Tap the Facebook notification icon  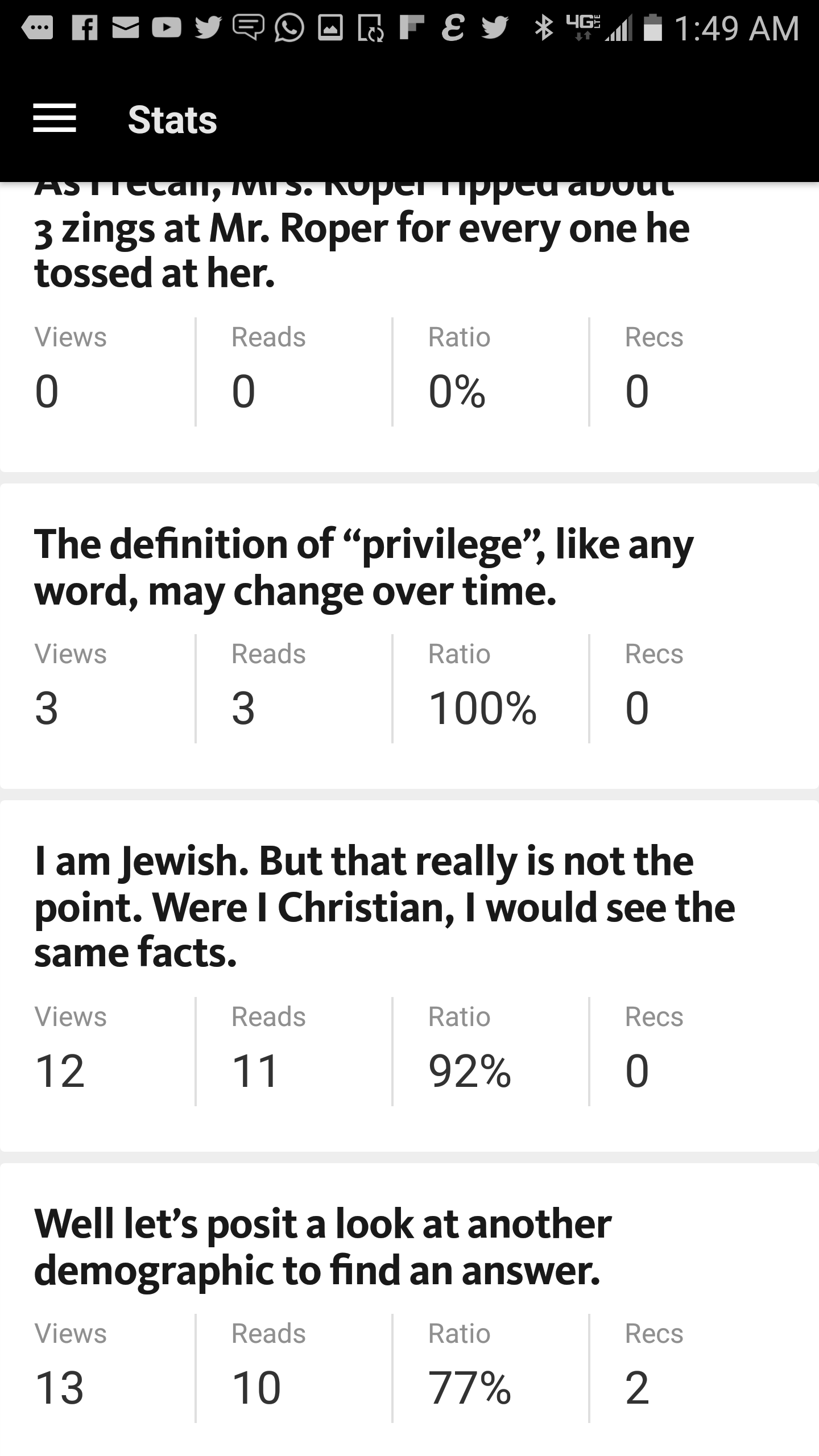pos(85,28)
